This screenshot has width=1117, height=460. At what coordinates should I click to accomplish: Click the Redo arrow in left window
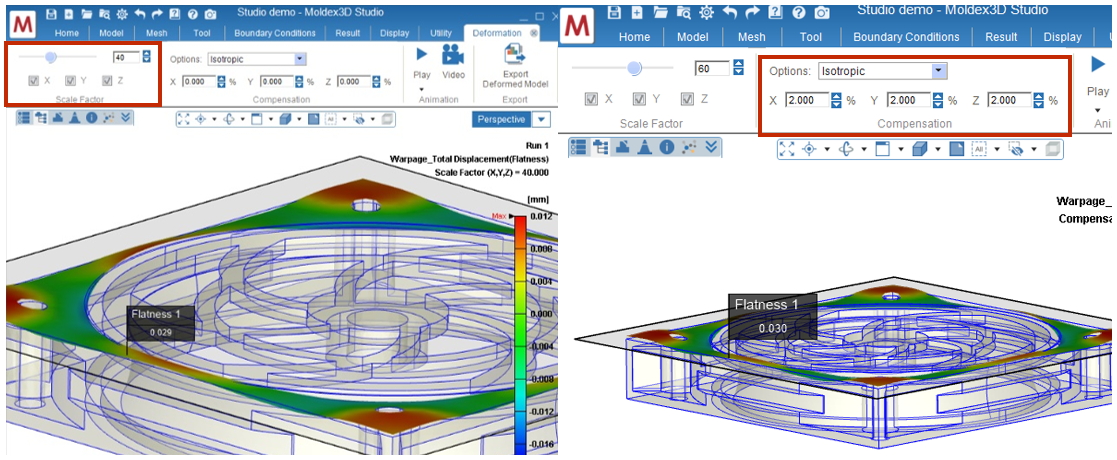(157, 14)
